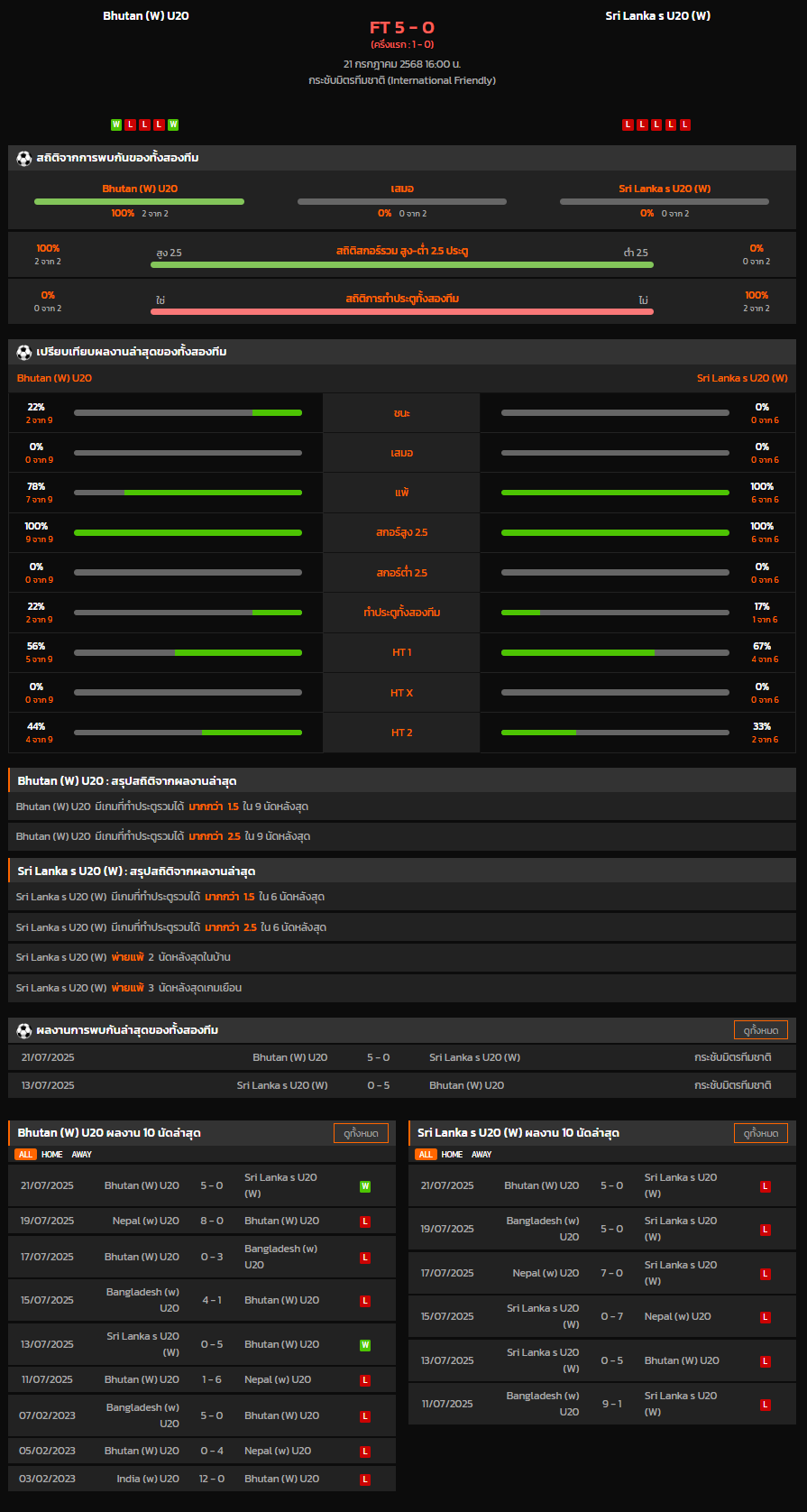The width and height of the screenshot is (807, 1512).
Task: Click L badge on Bhutan 0-3 Bangladesh row
Action: pos(365,1258)
